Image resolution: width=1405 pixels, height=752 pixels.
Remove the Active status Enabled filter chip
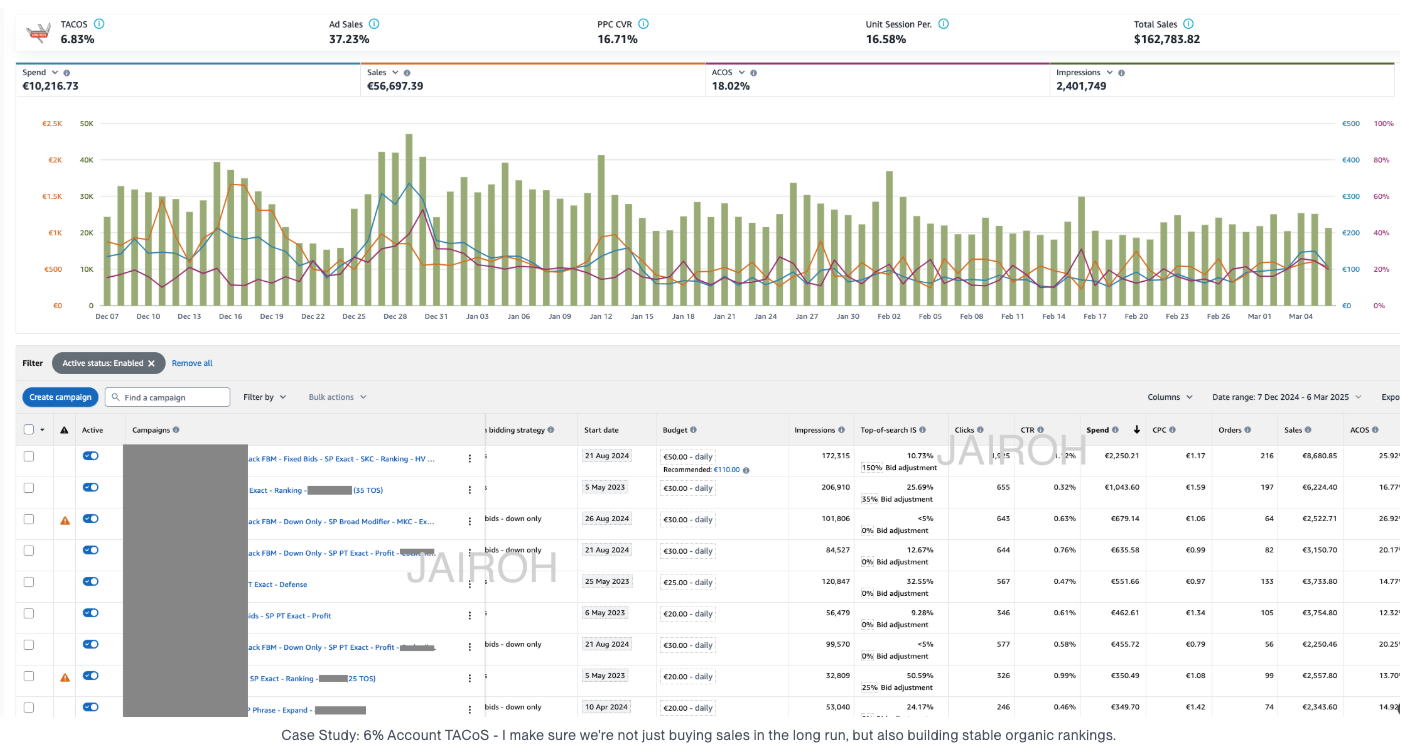(151, 363)
